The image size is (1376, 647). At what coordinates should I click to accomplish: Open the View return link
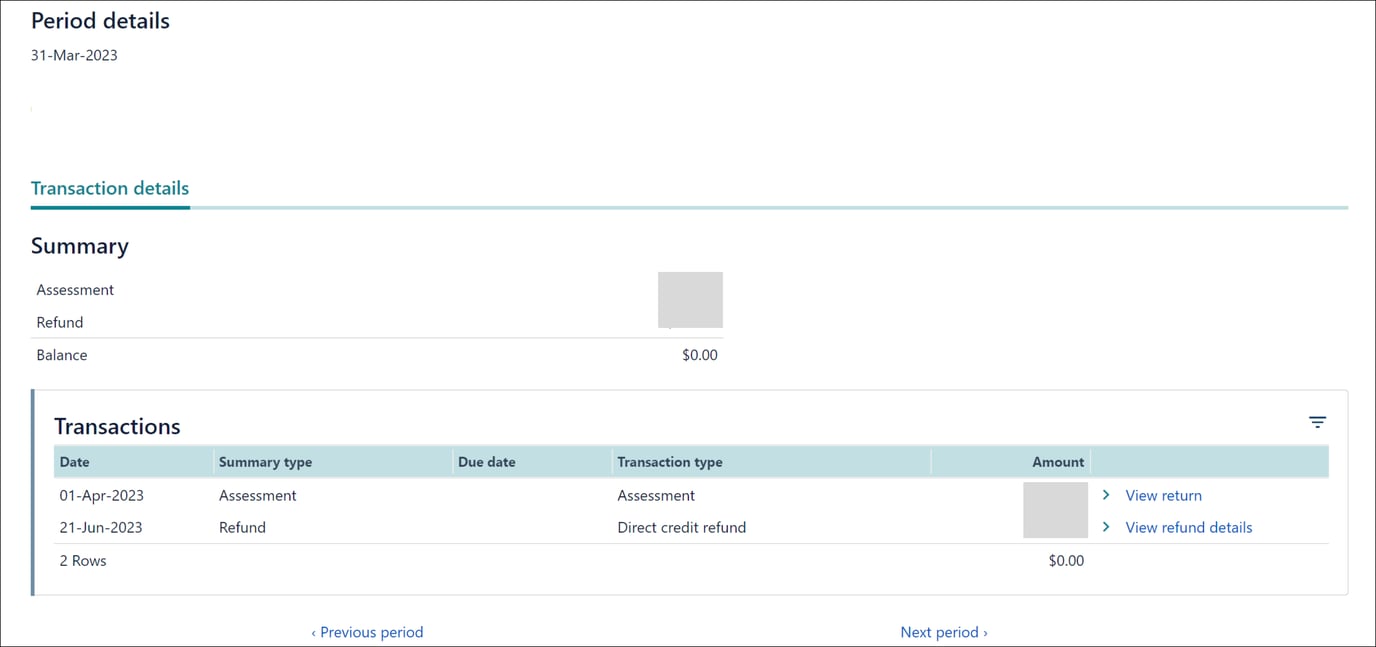click(1163, 495)
